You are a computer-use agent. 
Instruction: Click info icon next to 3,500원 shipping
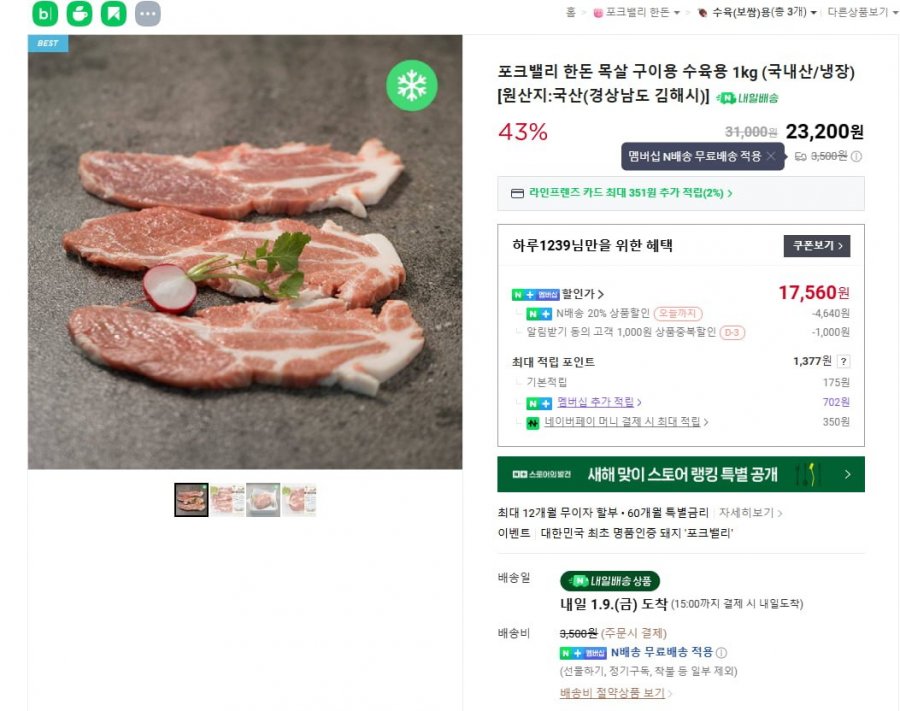coord(857,156)
